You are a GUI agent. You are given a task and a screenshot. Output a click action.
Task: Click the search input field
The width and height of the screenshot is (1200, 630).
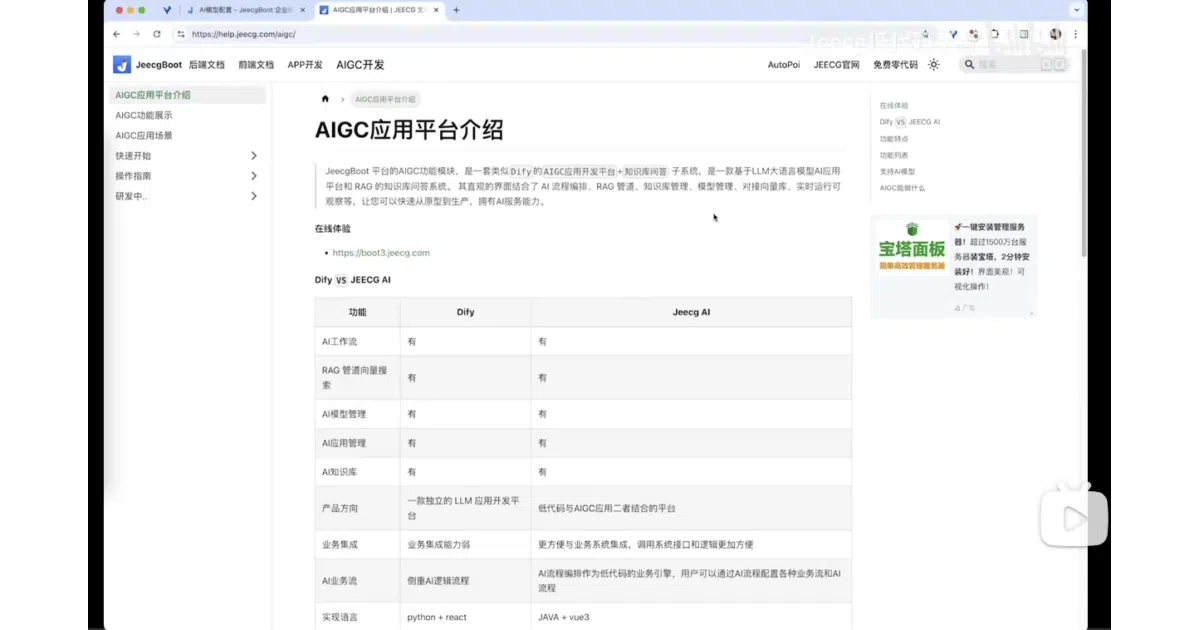[x=1014, y=64]
